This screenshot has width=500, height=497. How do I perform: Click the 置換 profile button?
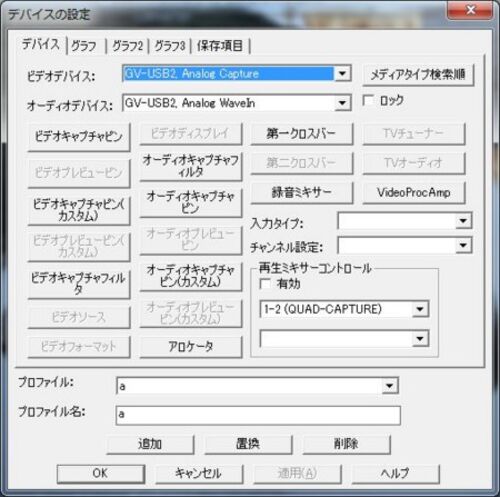pyautogui.click(x=248, y=444)
